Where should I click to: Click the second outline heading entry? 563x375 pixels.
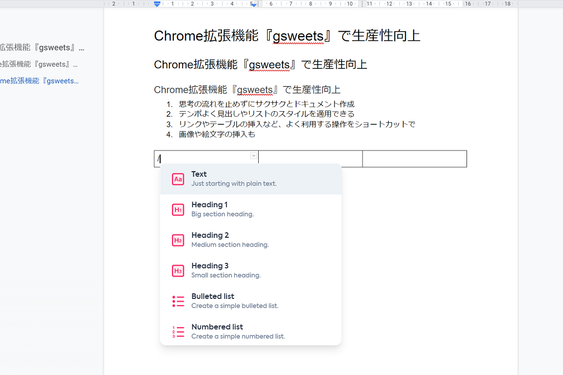39,64
